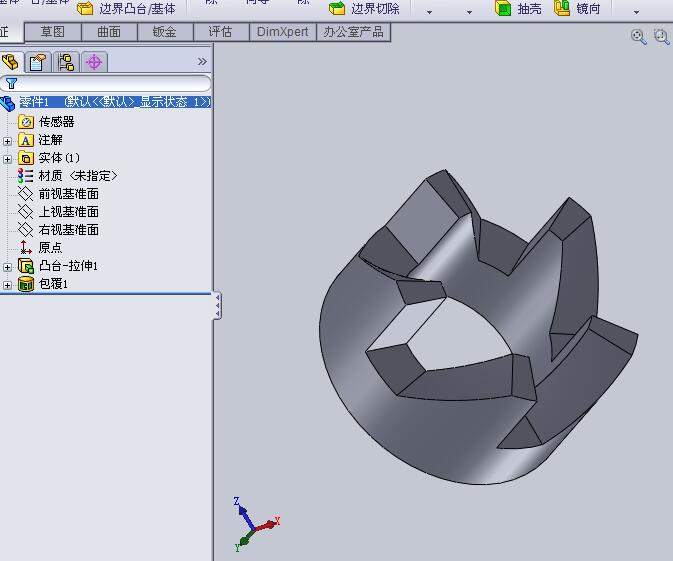The height and width of the screenshot is (561, 673).
Task: Click the 包覆1 wrap feature icon
Action: [x=26, y=284]
